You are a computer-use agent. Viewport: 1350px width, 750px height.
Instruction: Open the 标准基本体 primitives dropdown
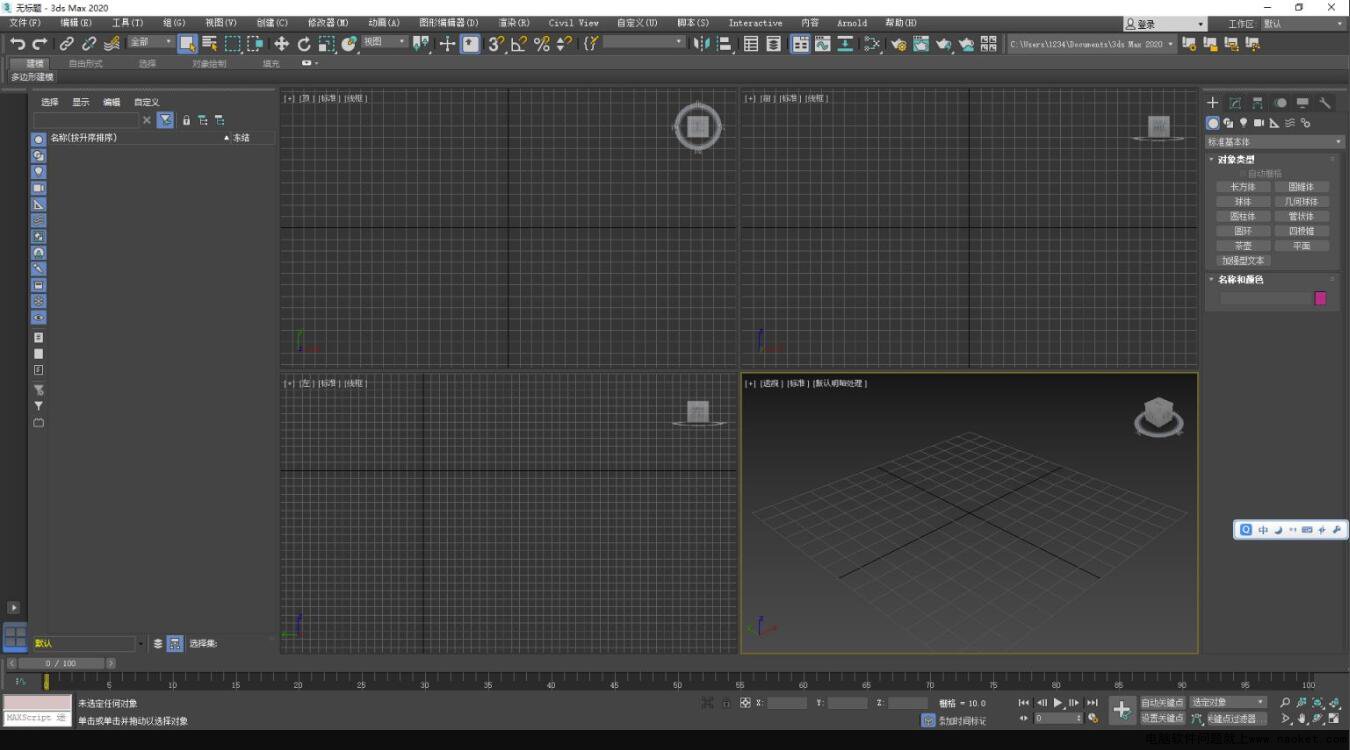tap(1275, 142)
